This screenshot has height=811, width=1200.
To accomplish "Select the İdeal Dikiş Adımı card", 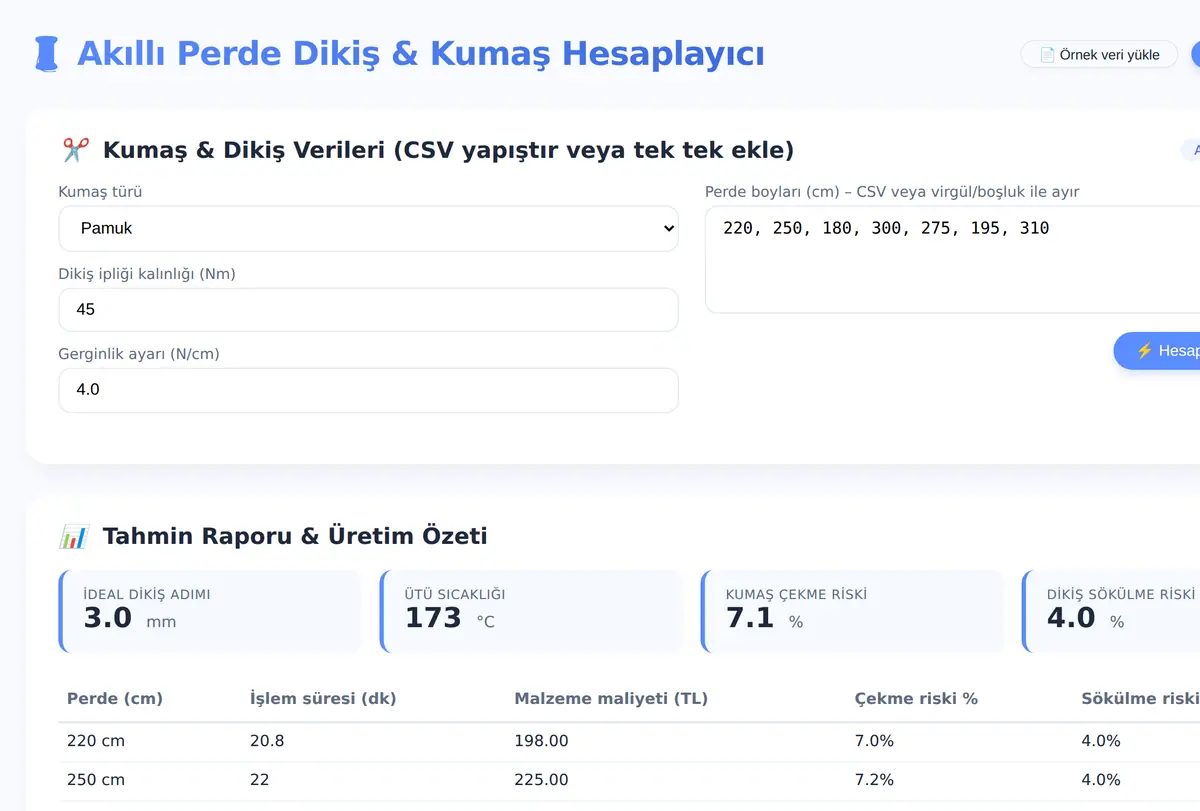I will coord(210,611).
